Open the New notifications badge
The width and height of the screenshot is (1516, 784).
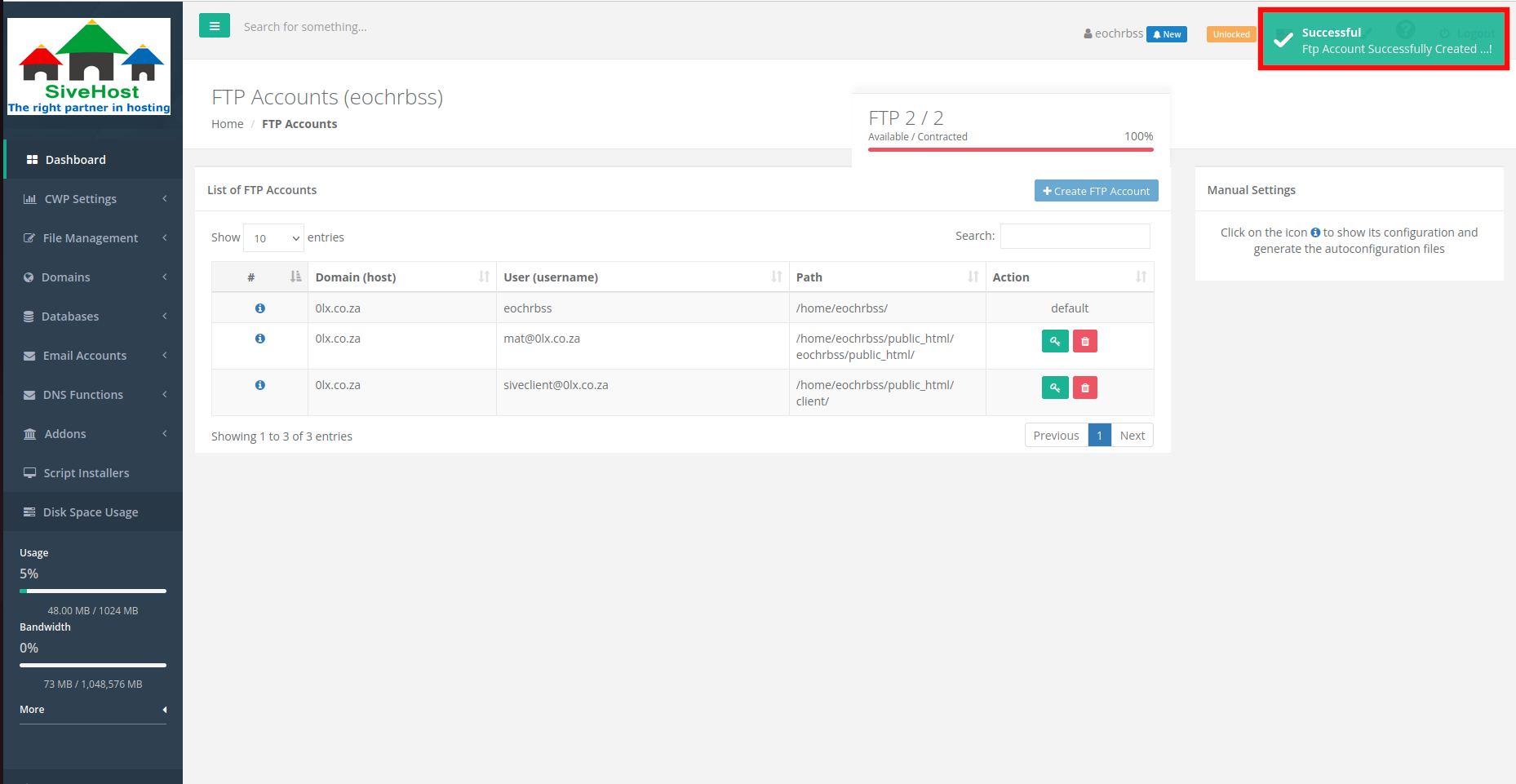click(x=1167, y=34)
